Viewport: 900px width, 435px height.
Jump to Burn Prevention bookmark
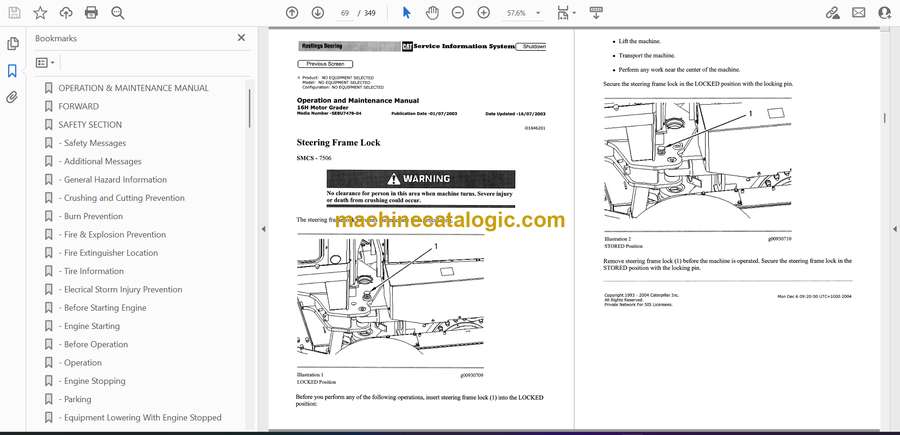[91, 216]
